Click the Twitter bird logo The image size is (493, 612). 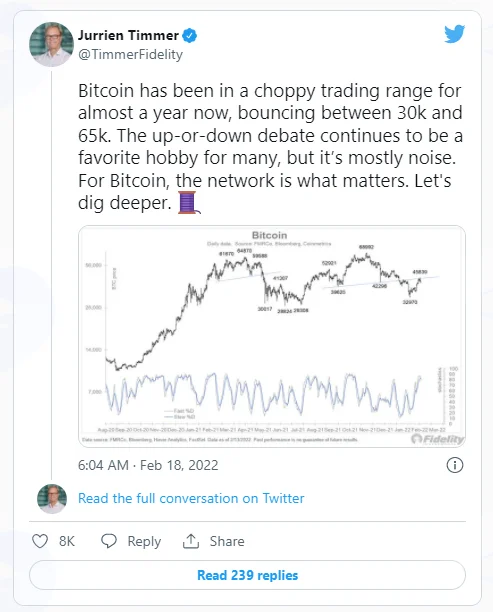[x=454, y=34]
